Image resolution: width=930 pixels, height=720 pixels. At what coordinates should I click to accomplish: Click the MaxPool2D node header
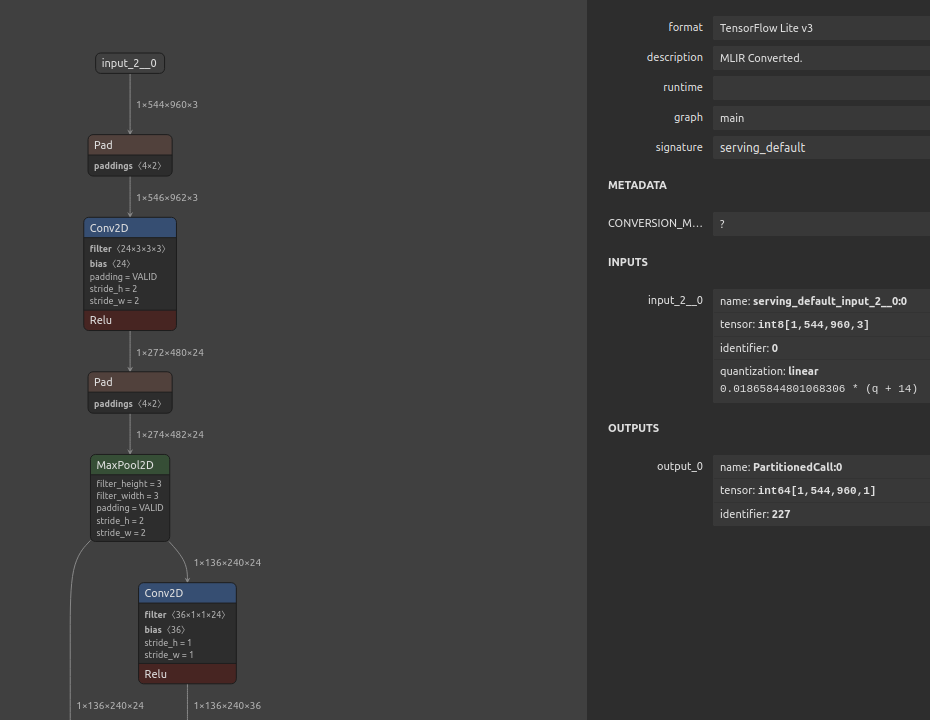click(x=130, y=465)
